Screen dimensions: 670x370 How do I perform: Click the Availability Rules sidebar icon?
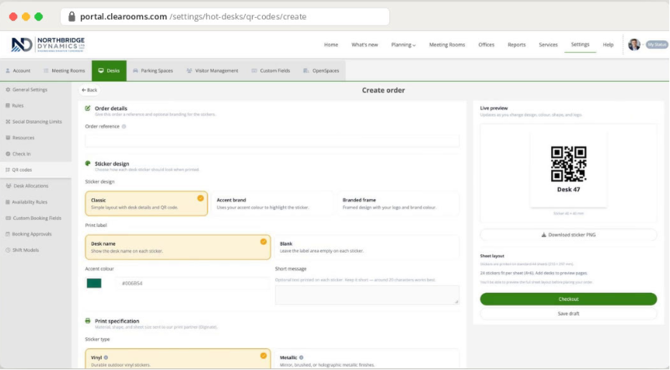[8, 202]
